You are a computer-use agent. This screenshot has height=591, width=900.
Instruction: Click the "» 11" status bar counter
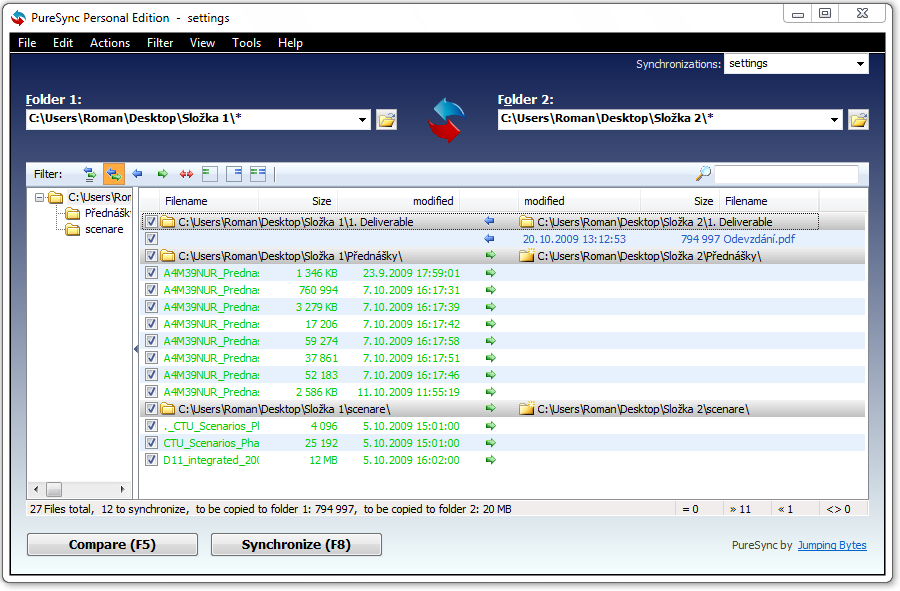pyautogui.click(x=740, y=509)
